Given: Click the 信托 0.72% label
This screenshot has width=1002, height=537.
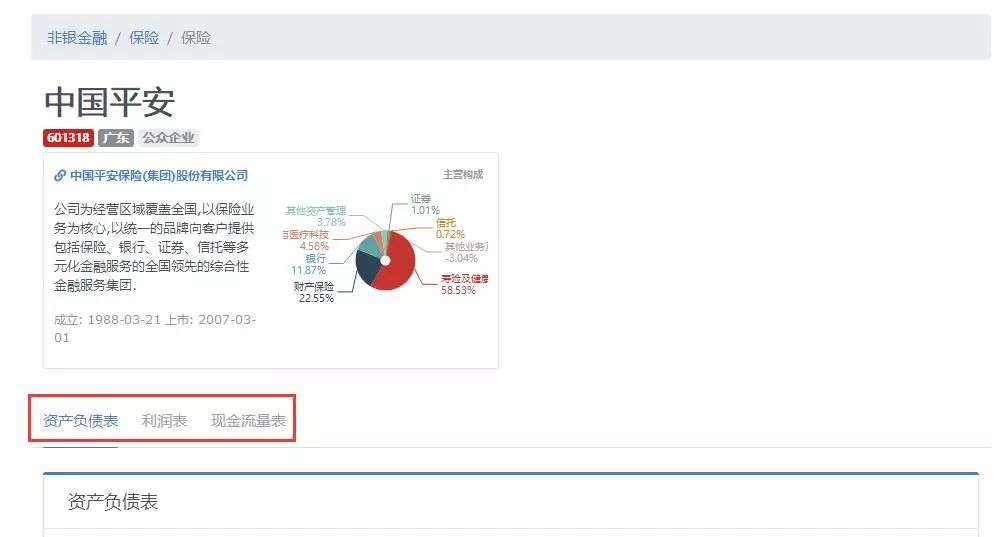Looking at the screenshot, I should tap(450, 228).
